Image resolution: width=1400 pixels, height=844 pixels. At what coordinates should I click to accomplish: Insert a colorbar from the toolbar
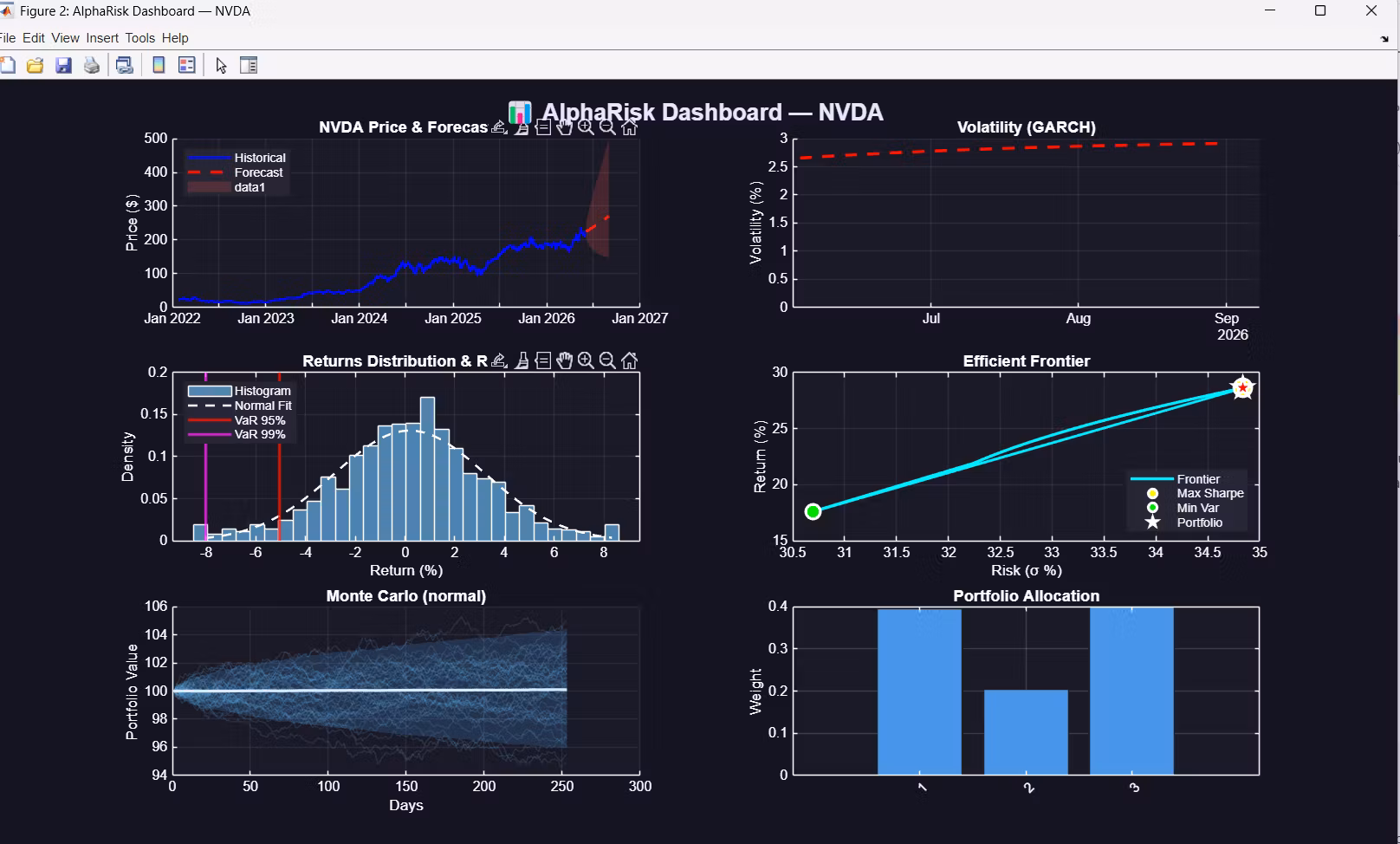click(159, 65)
